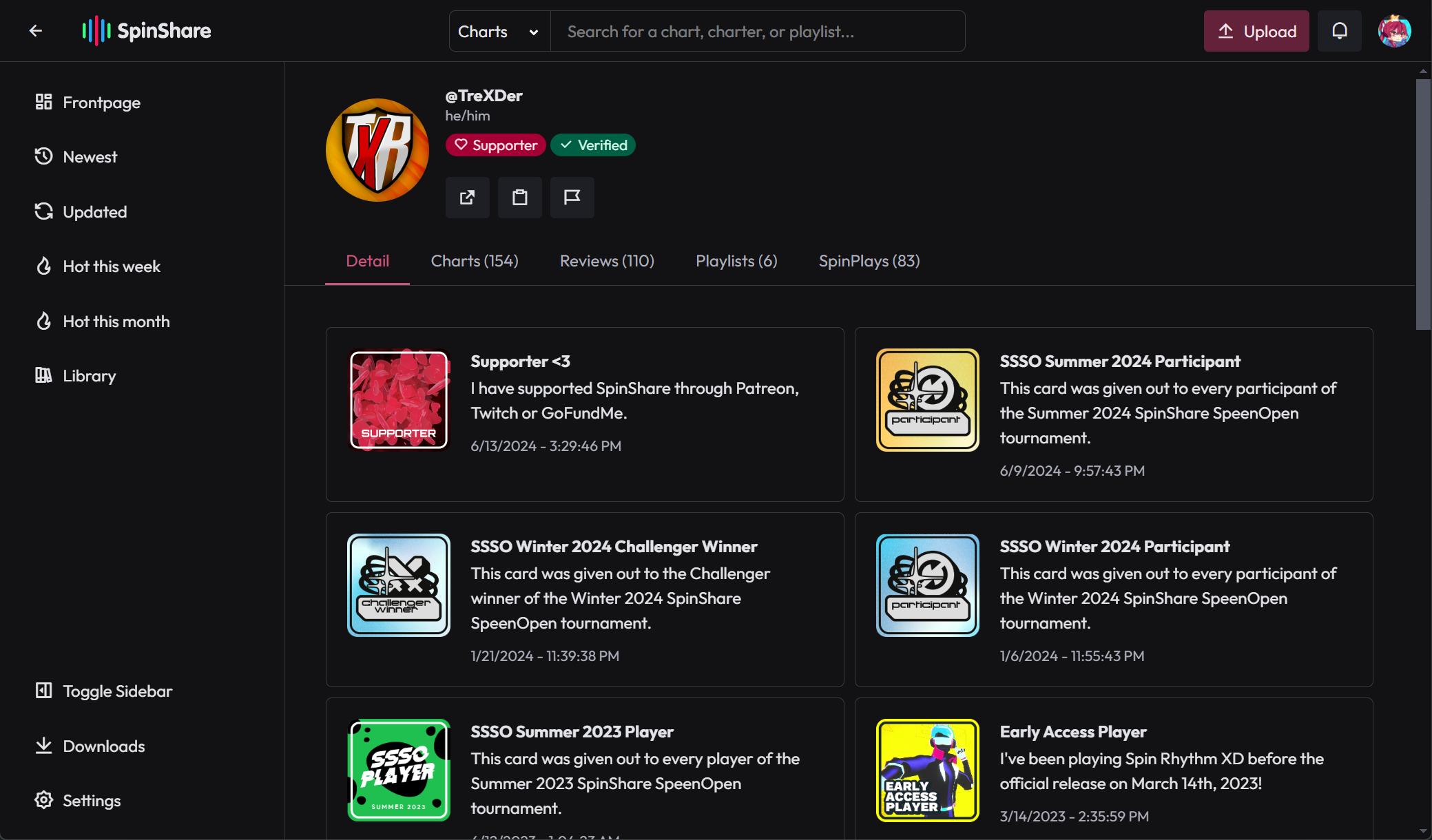Copy profile link with clipboard icon
The height and width of the screenshot is (840, 1432).
click(520, 198)
